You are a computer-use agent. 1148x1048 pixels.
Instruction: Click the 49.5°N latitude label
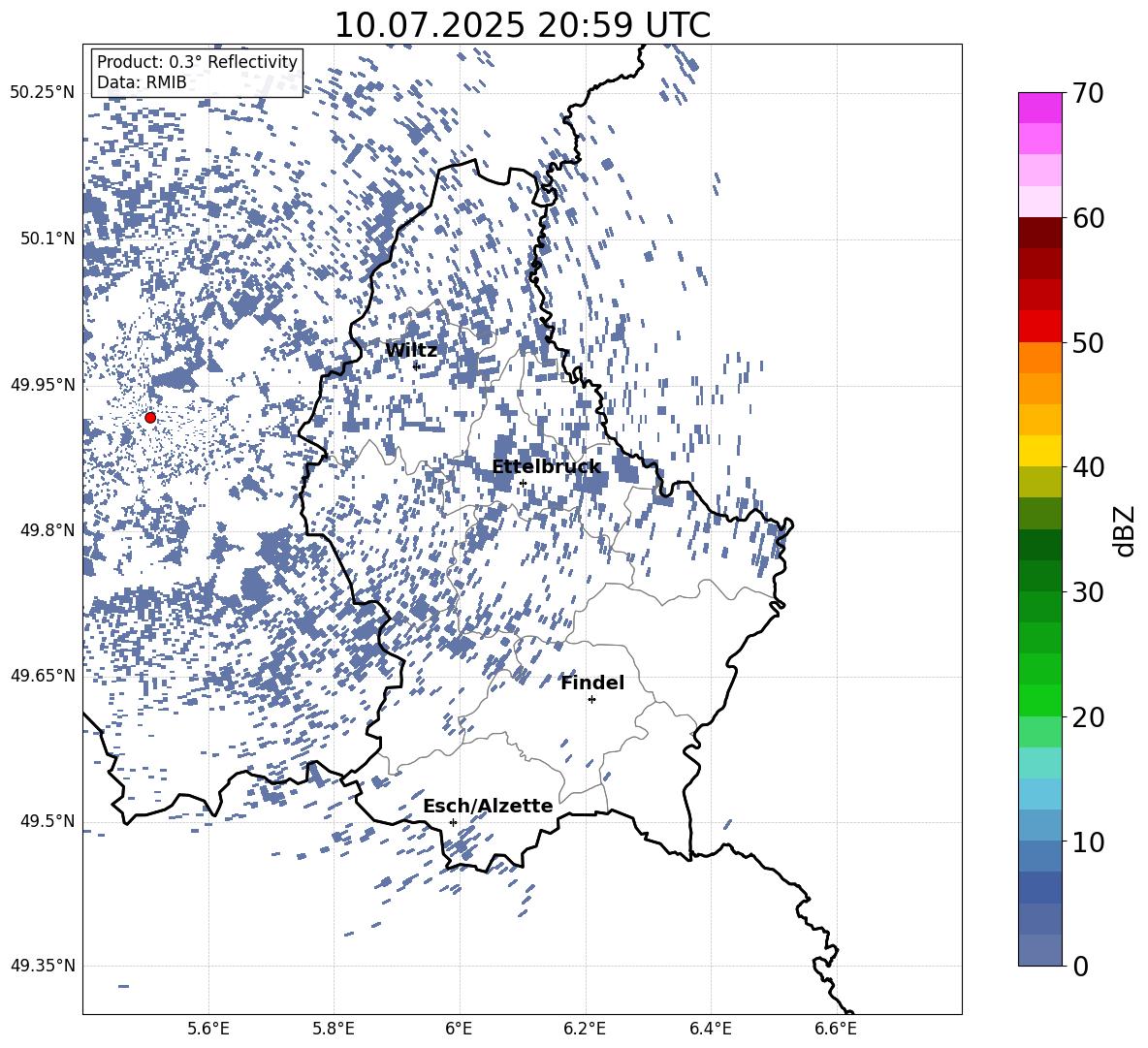coord(48,821)
